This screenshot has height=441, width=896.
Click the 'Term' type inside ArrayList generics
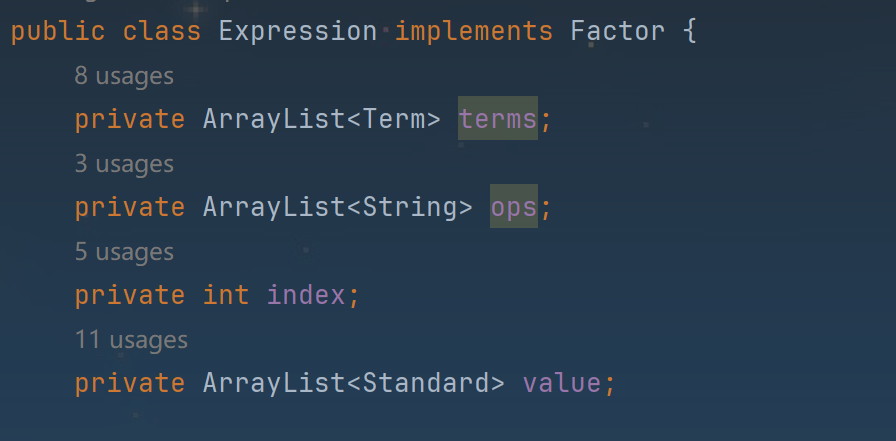pyautogui.click(x=394, y=119)
